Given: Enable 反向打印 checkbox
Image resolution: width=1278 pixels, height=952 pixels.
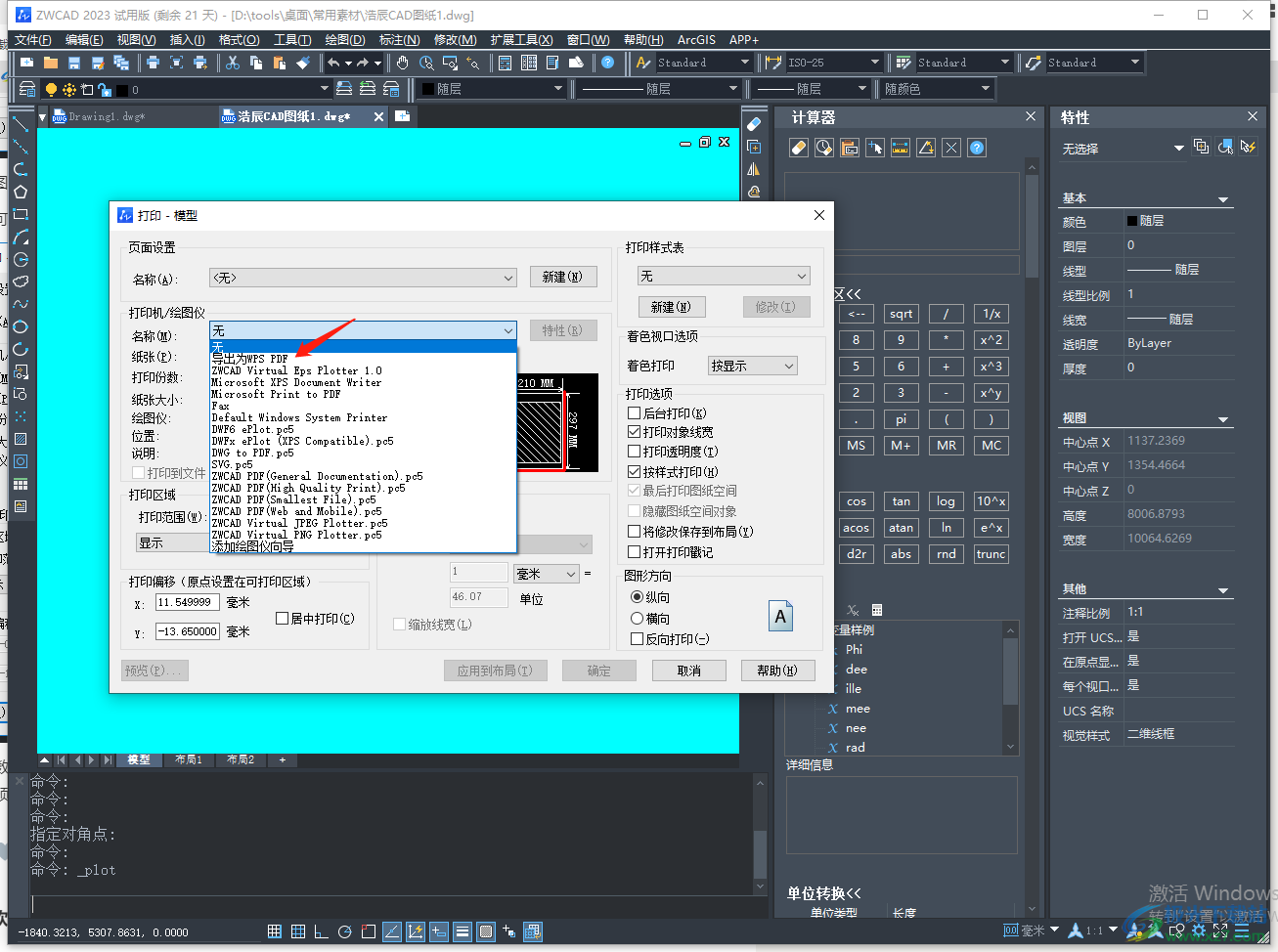Looking at the screenshot, I should [x=637, y=639].
